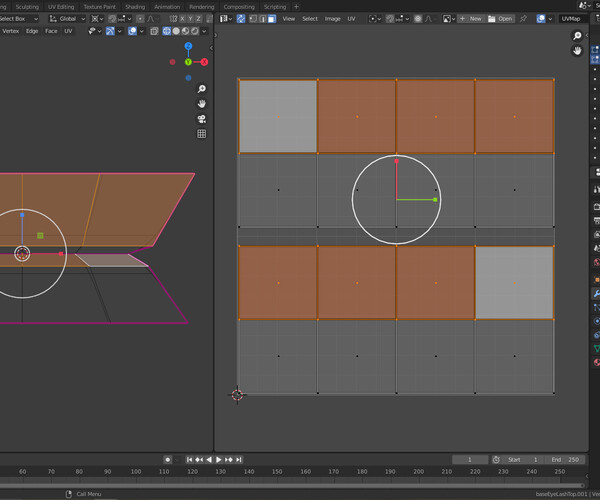Image resolution: width=600 pixels, height=500 pixels.
Task: Click the auto keying record button
Action: click(168, 459)
